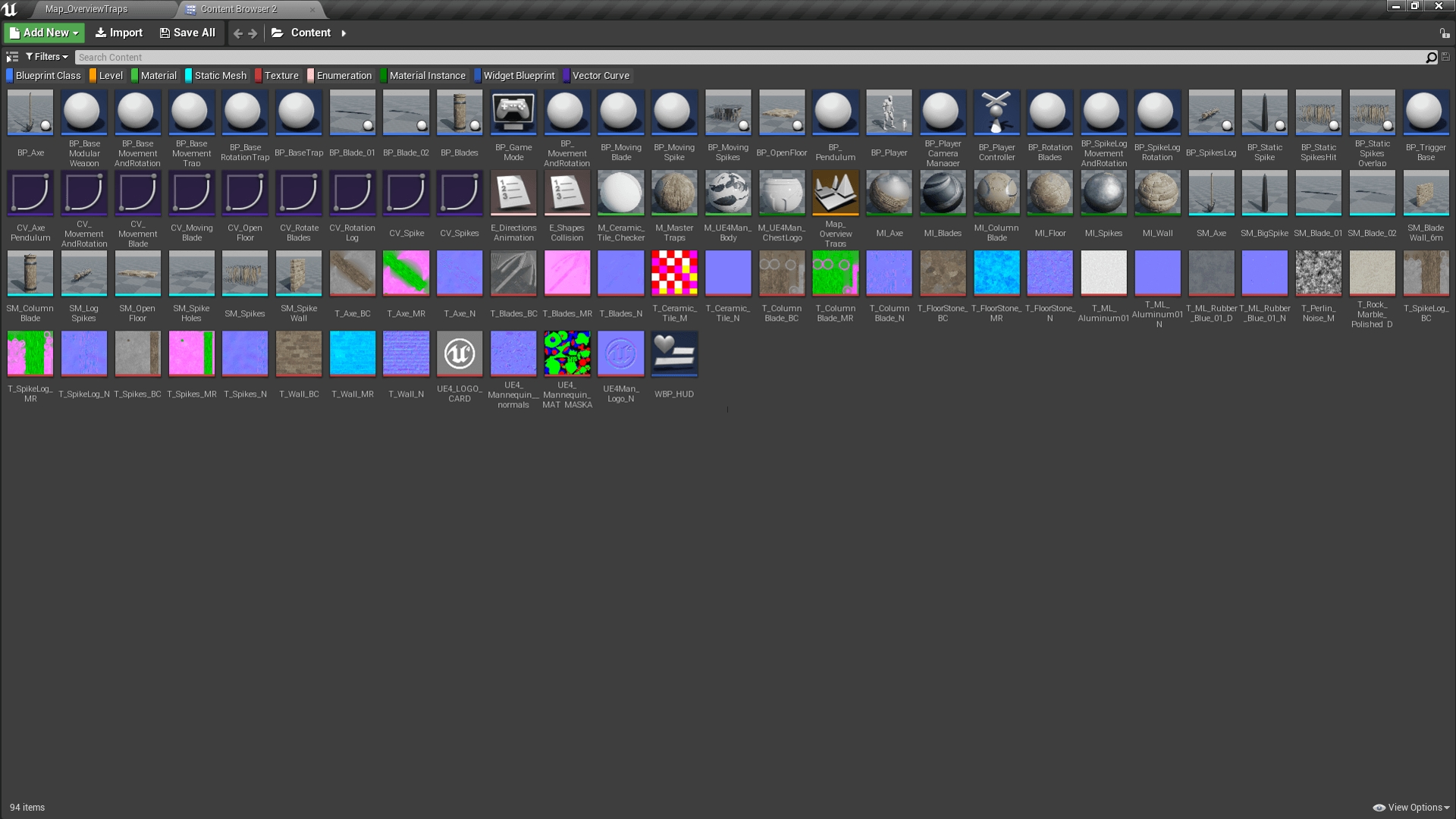This screenshot has width=1456, height=819.
Task: Expand the Content path arrow
Action: 344,33
